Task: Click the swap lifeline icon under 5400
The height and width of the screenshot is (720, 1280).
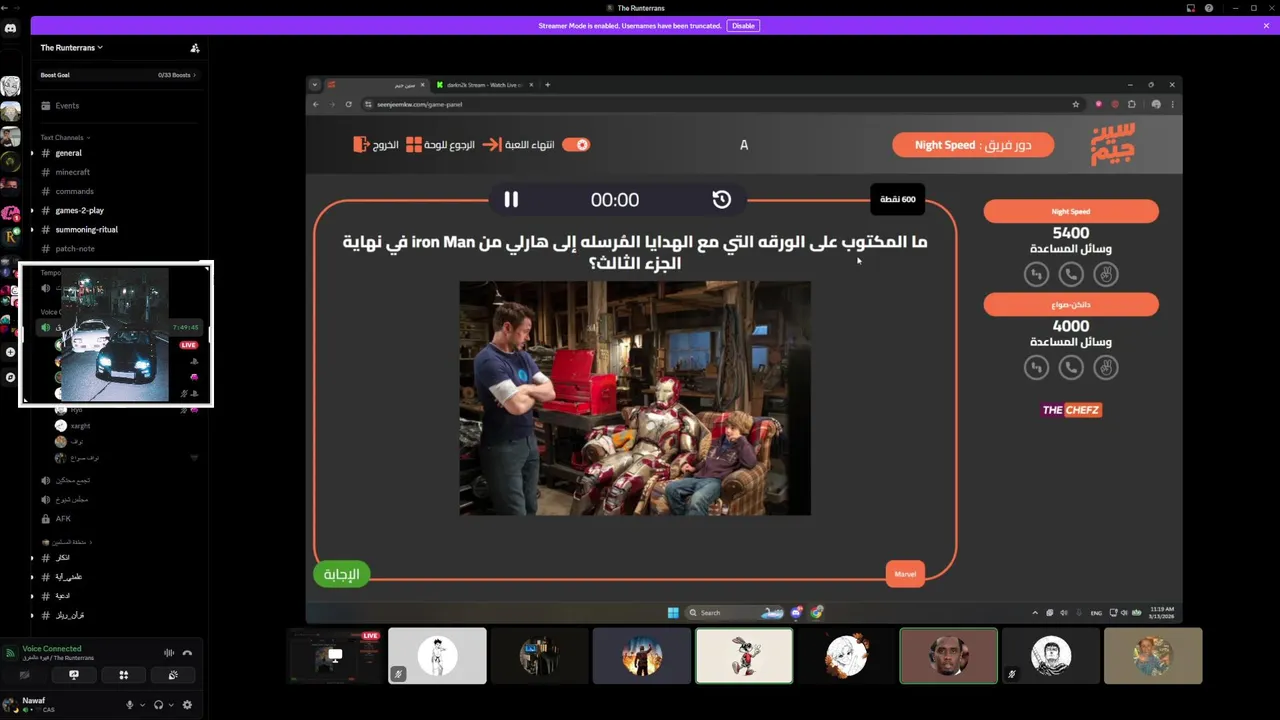Action: coord(1037,273)
